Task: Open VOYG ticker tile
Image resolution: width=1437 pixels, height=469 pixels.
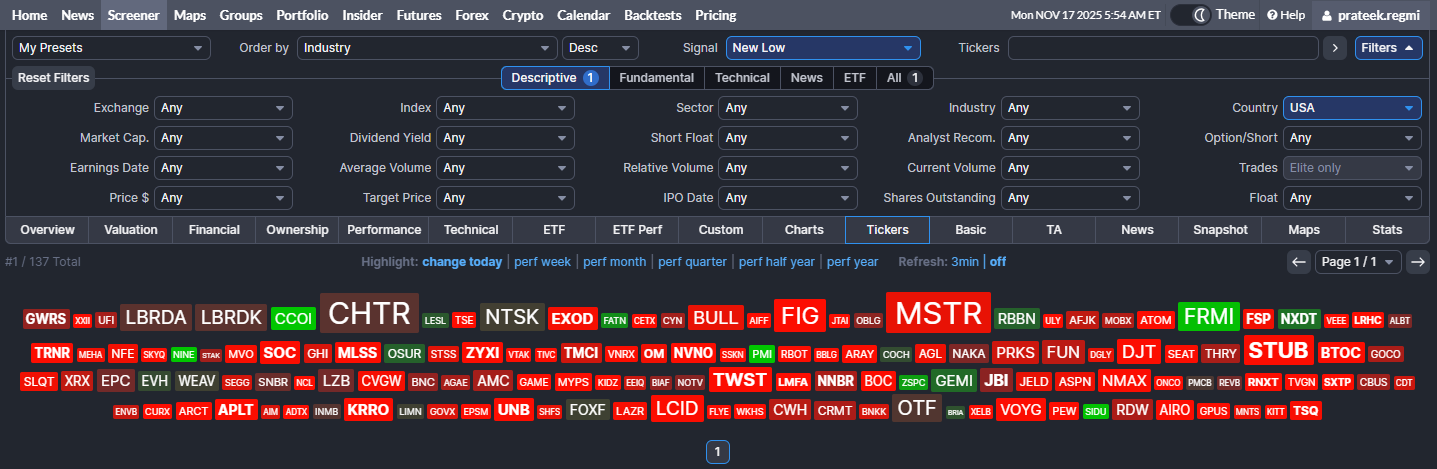Action: [x=1021, y=409]
